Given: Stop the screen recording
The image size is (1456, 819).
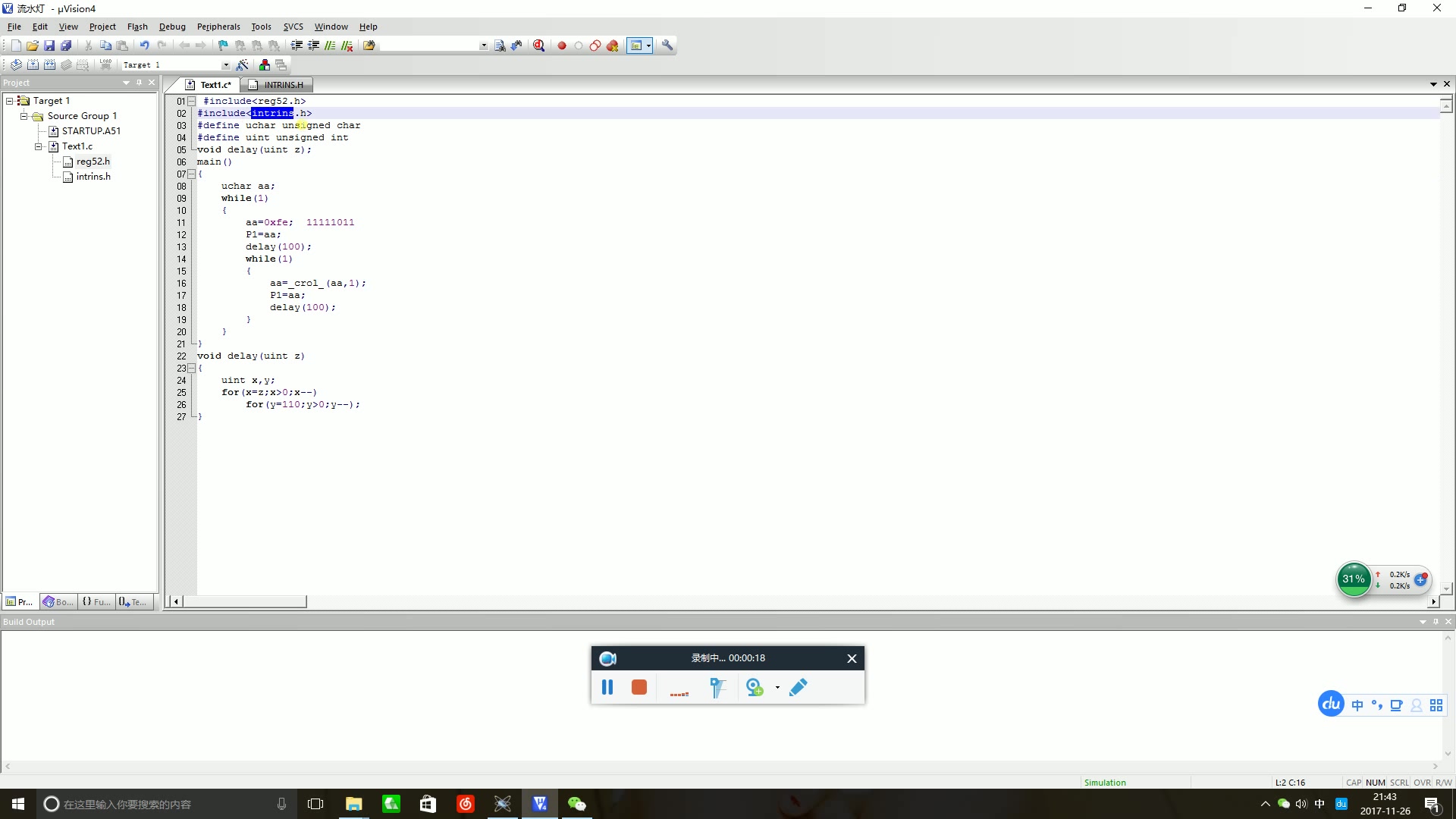Looking at the screenshot, I should point(639,687).
